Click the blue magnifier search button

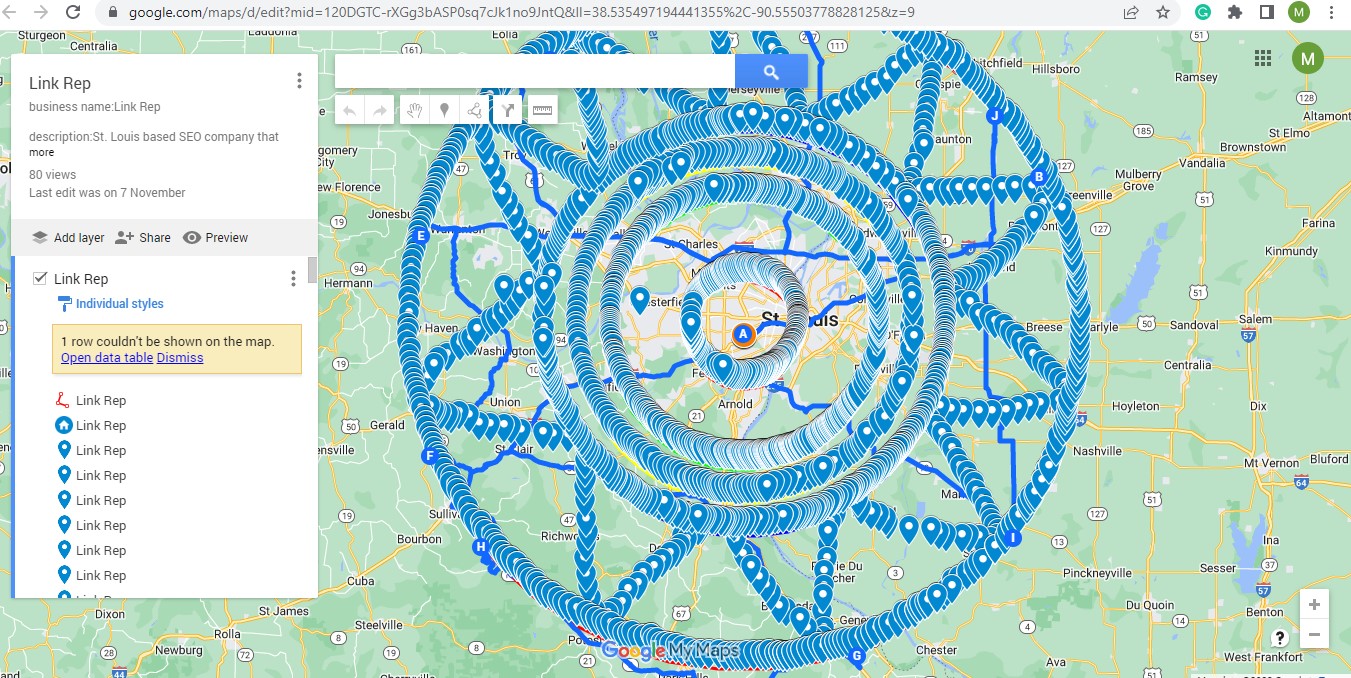(x=771, y=71)
